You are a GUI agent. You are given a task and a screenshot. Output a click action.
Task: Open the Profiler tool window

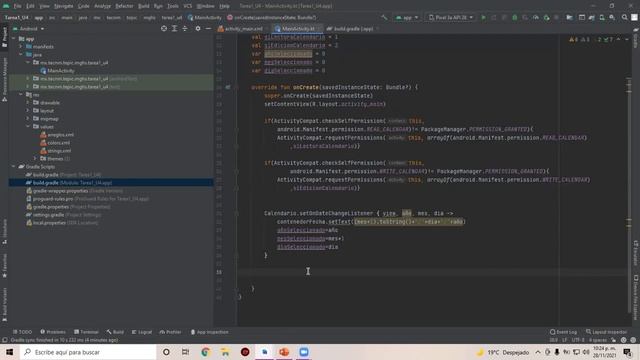point(171,332)
